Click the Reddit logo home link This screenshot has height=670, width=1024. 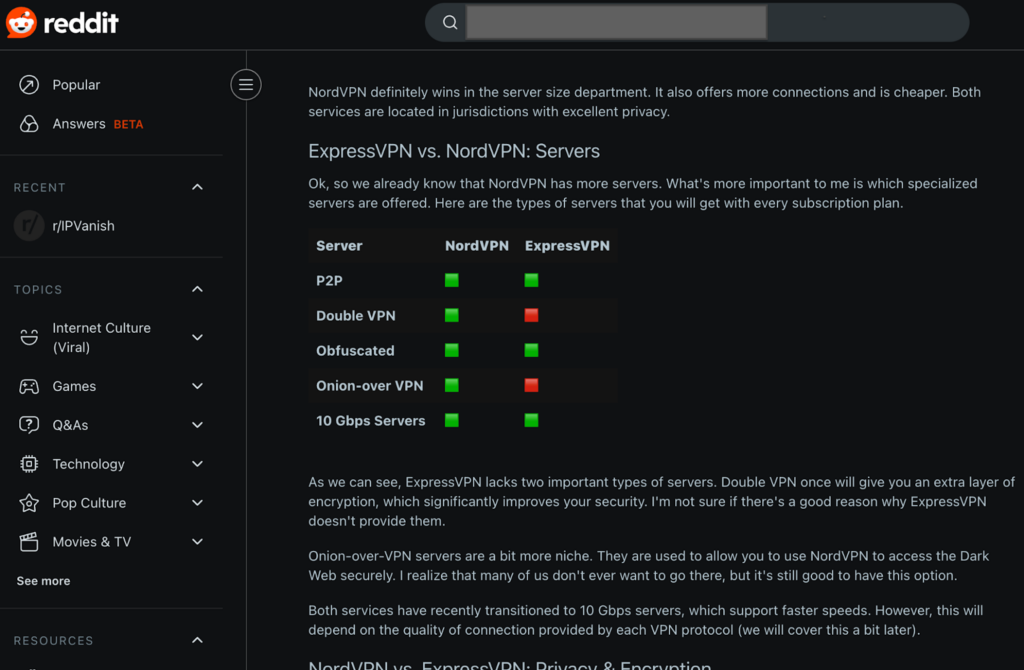tap(62, 23)
